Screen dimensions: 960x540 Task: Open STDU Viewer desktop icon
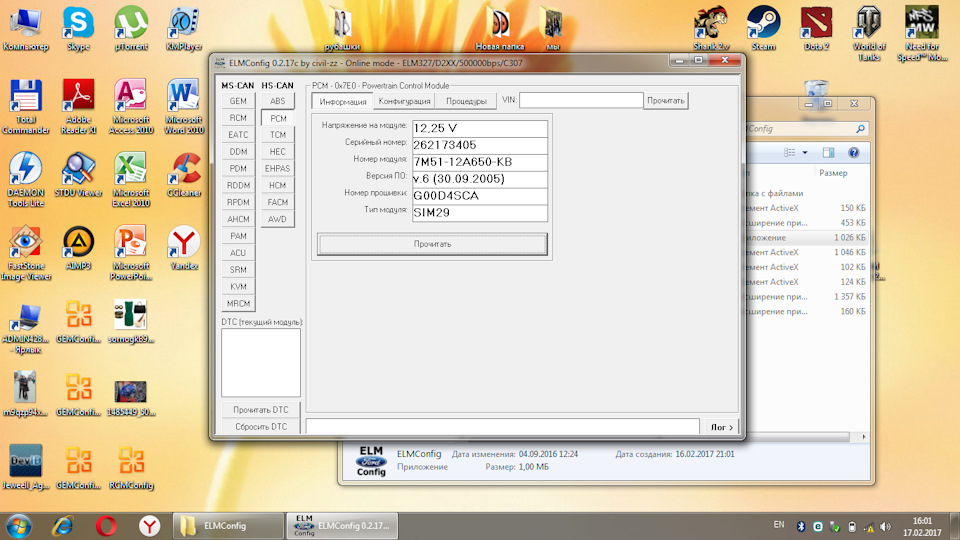click(x=78, y=175)
